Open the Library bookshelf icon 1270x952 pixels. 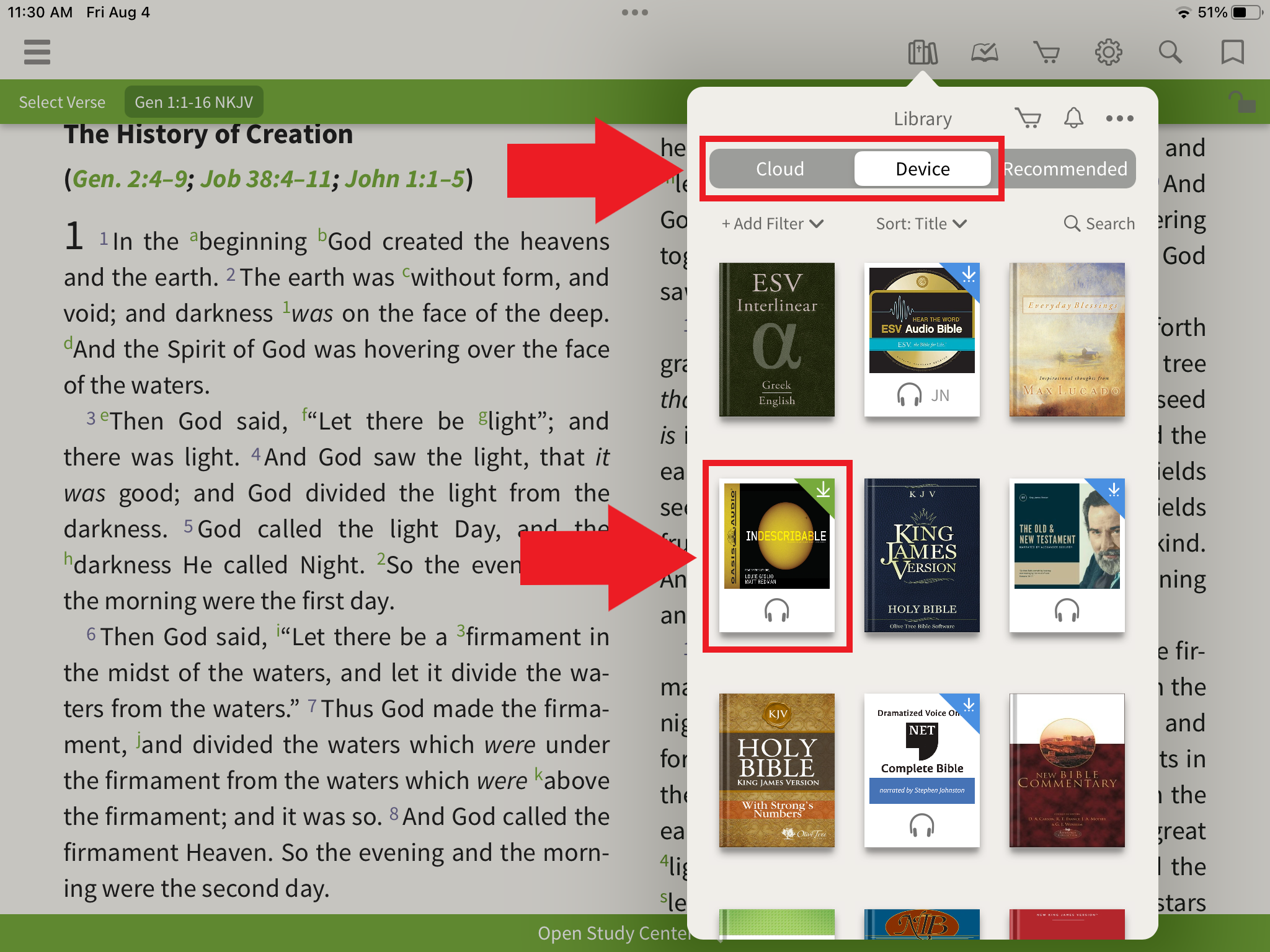pyautogui.click(x=923, y=52)
